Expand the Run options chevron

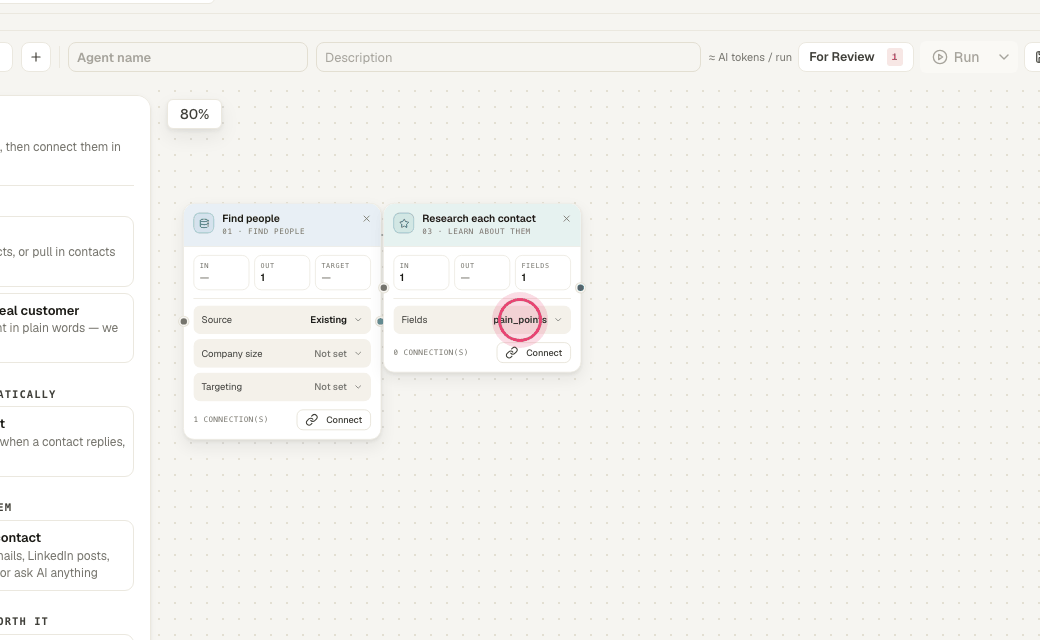click(1004, 57)
